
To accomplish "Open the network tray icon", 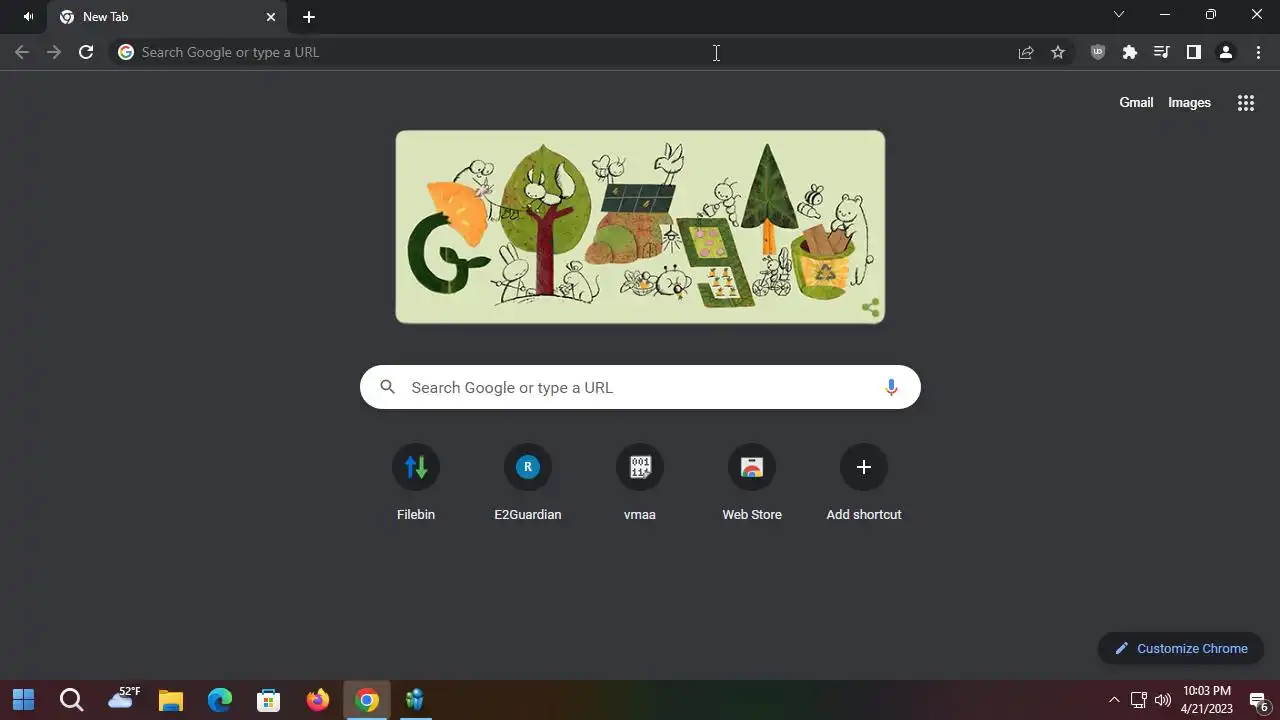I will point(1138,700).
